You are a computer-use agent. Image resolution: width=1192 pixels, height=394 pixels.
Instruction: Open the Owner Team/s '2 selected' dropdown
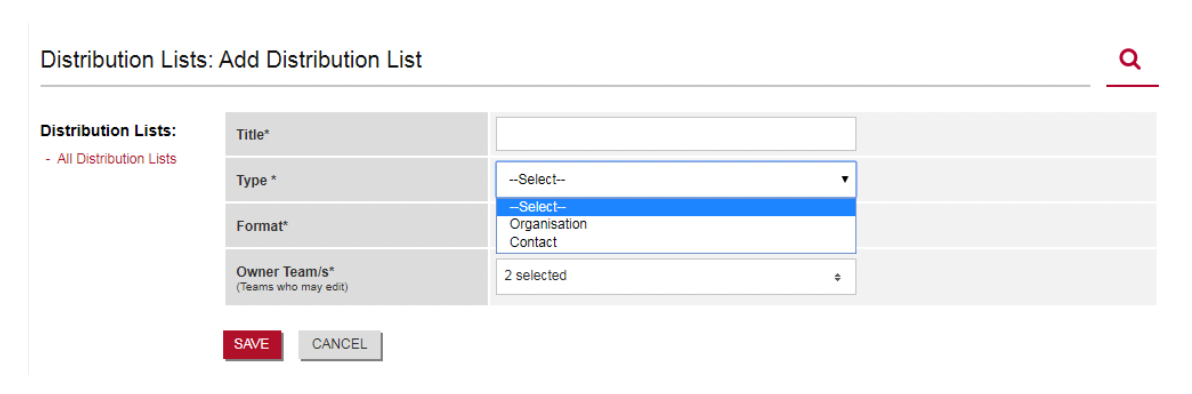[x=676, y=276]
